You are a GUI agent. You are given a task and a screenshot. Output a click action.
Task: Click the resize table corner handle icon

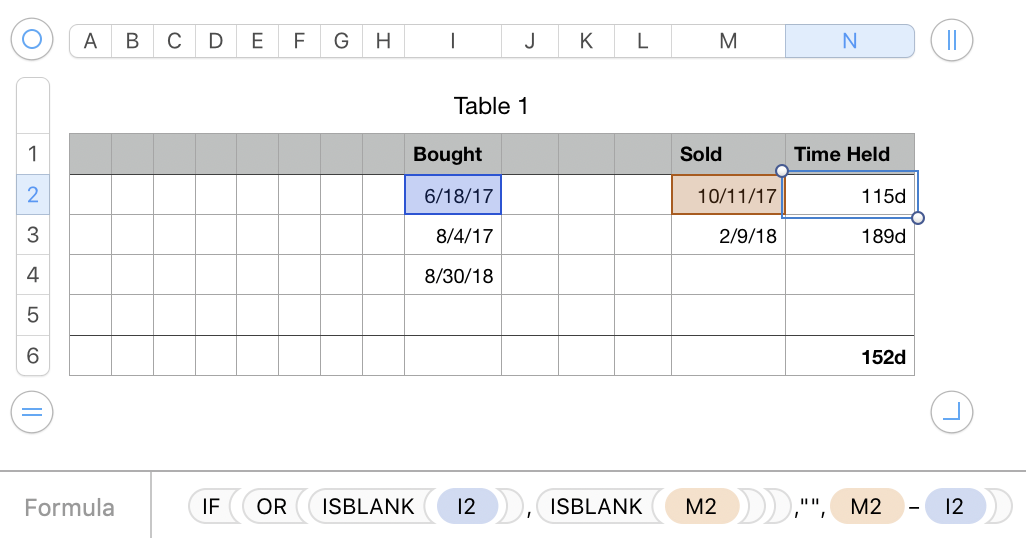coord(951,411)
